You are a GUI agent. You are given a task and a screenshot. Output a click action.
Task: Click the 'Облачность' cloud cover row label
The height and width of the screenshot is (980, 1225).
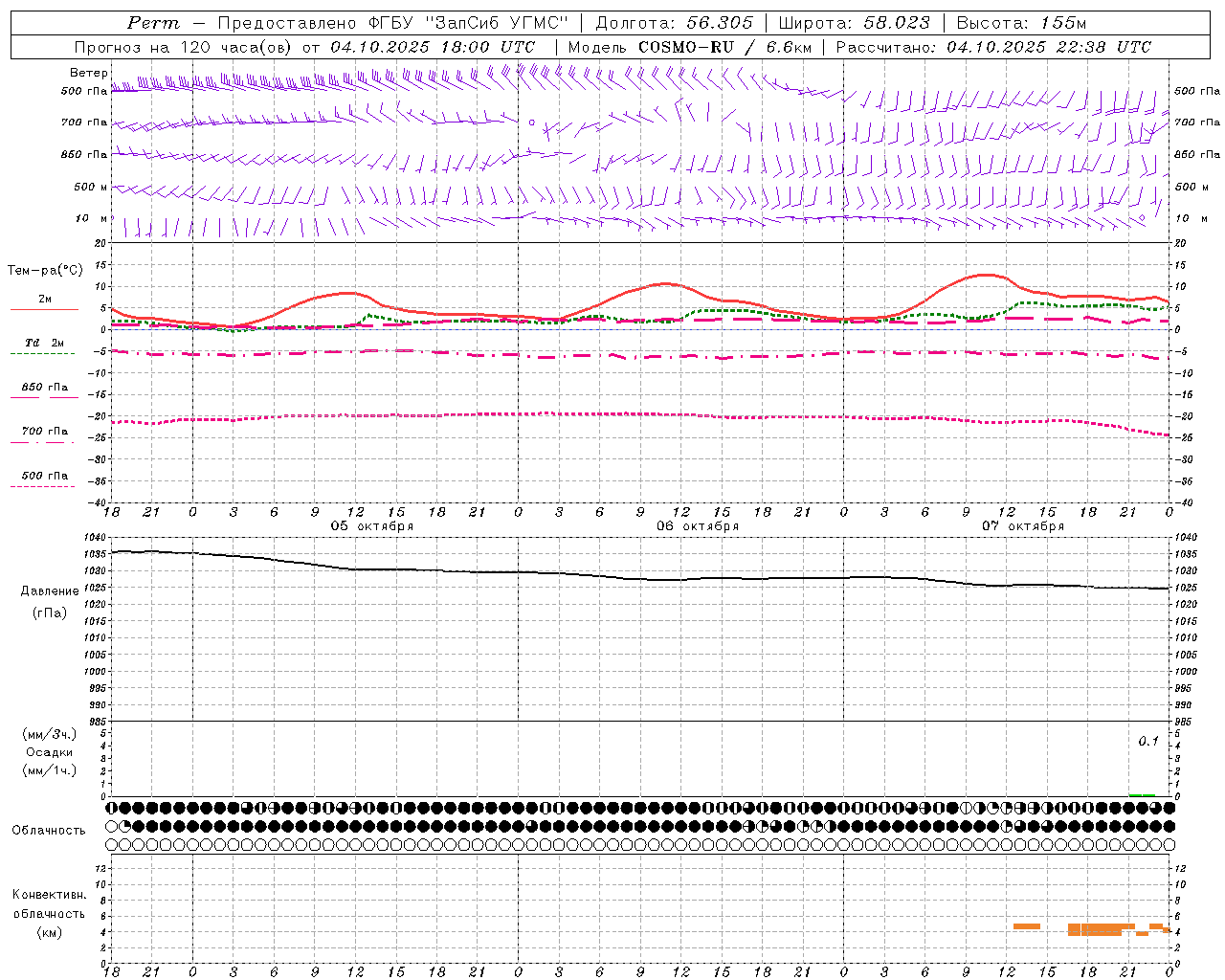[49, 831]
